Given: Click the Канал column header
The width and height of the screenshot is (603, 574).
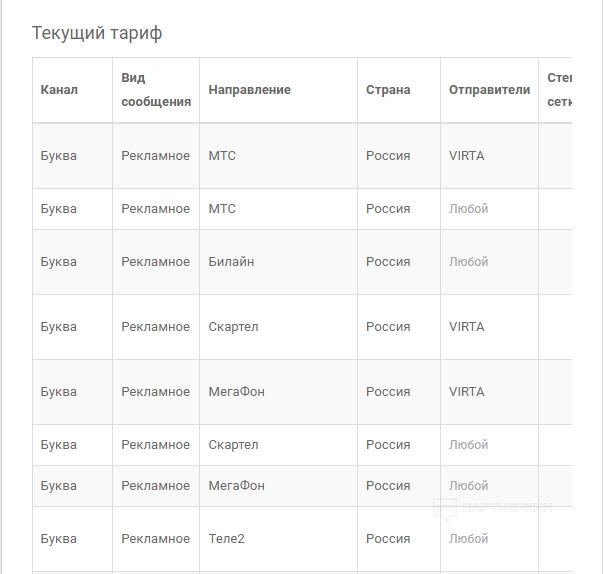Looking at the screenshot, I should point(59,90).
